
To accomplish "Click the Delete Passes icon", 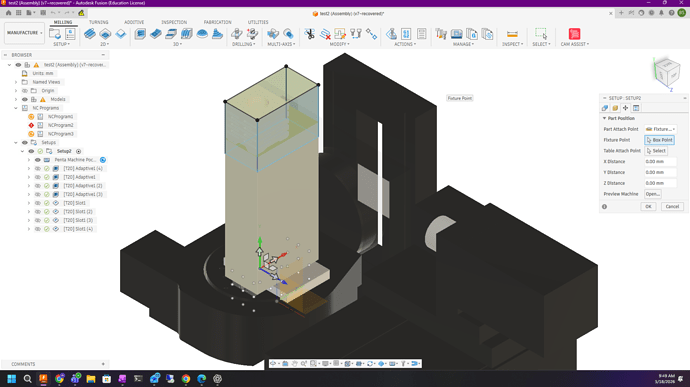I will click(325, 34).
